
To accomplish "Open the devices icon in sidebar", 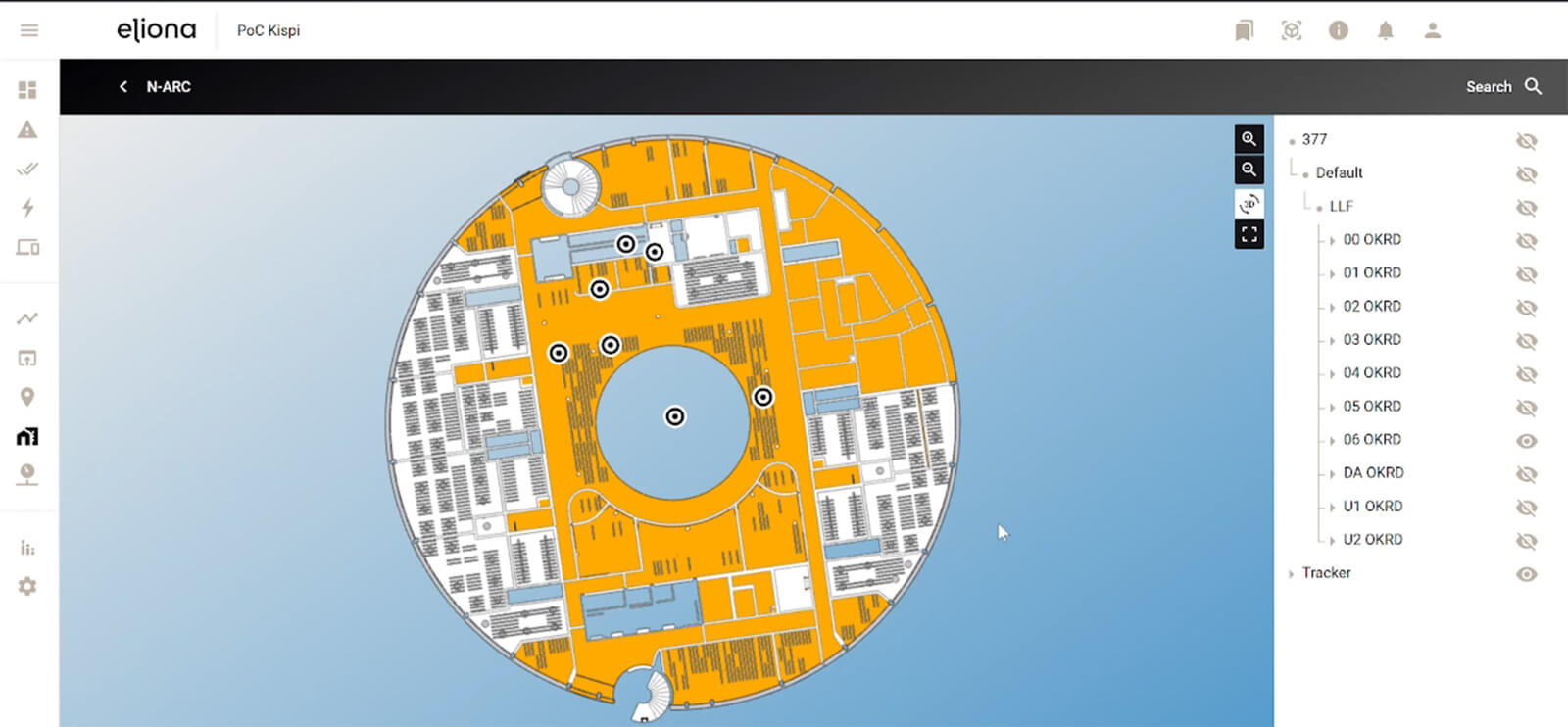I will point(27,247).
